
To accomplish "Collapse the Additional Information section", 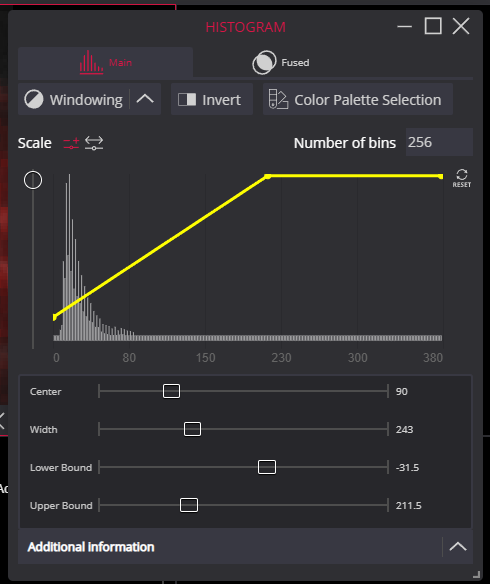I will click(x=458, y=546).
